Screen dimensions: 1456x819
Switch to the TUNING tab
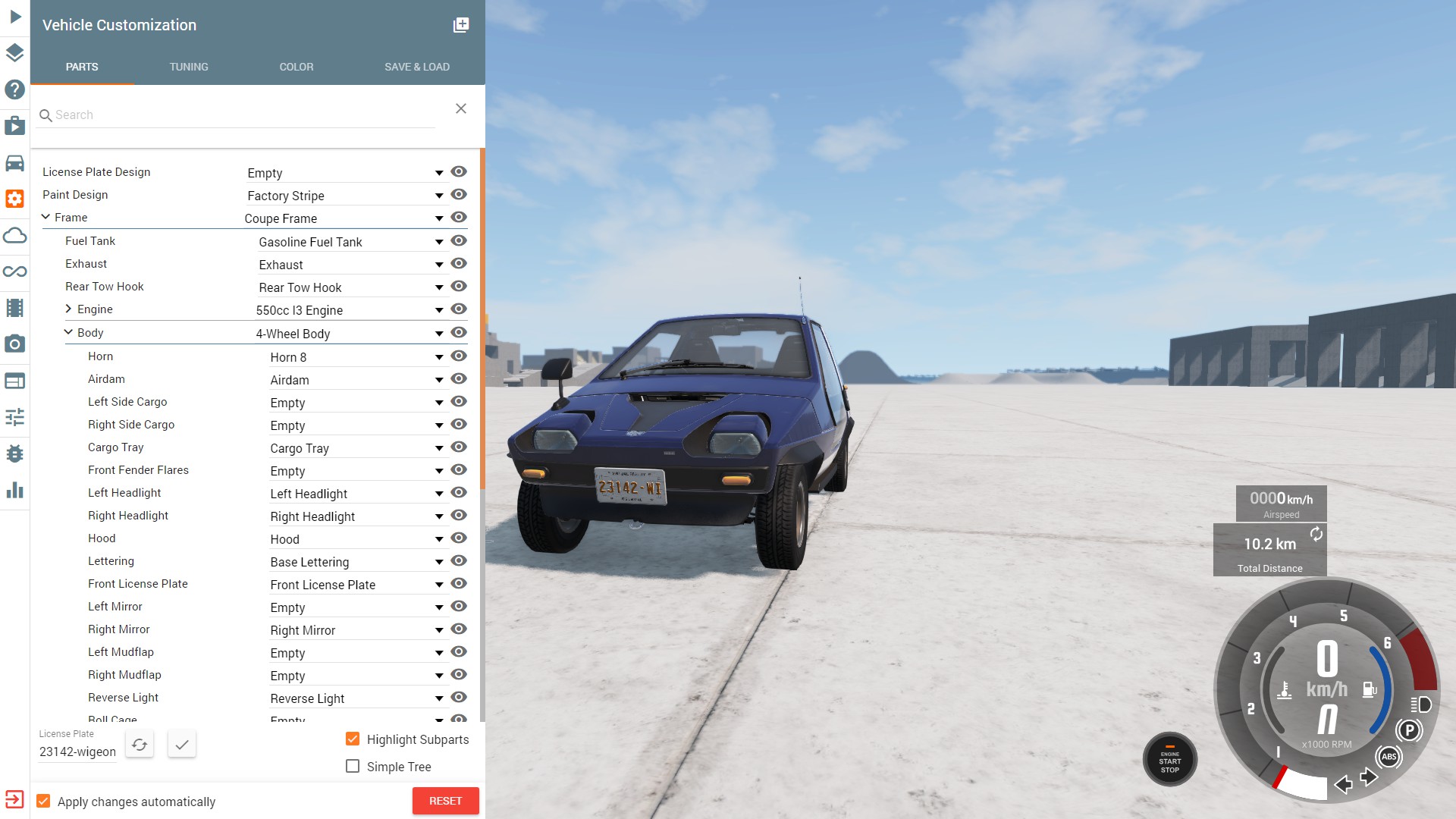(x=189, y=67)
